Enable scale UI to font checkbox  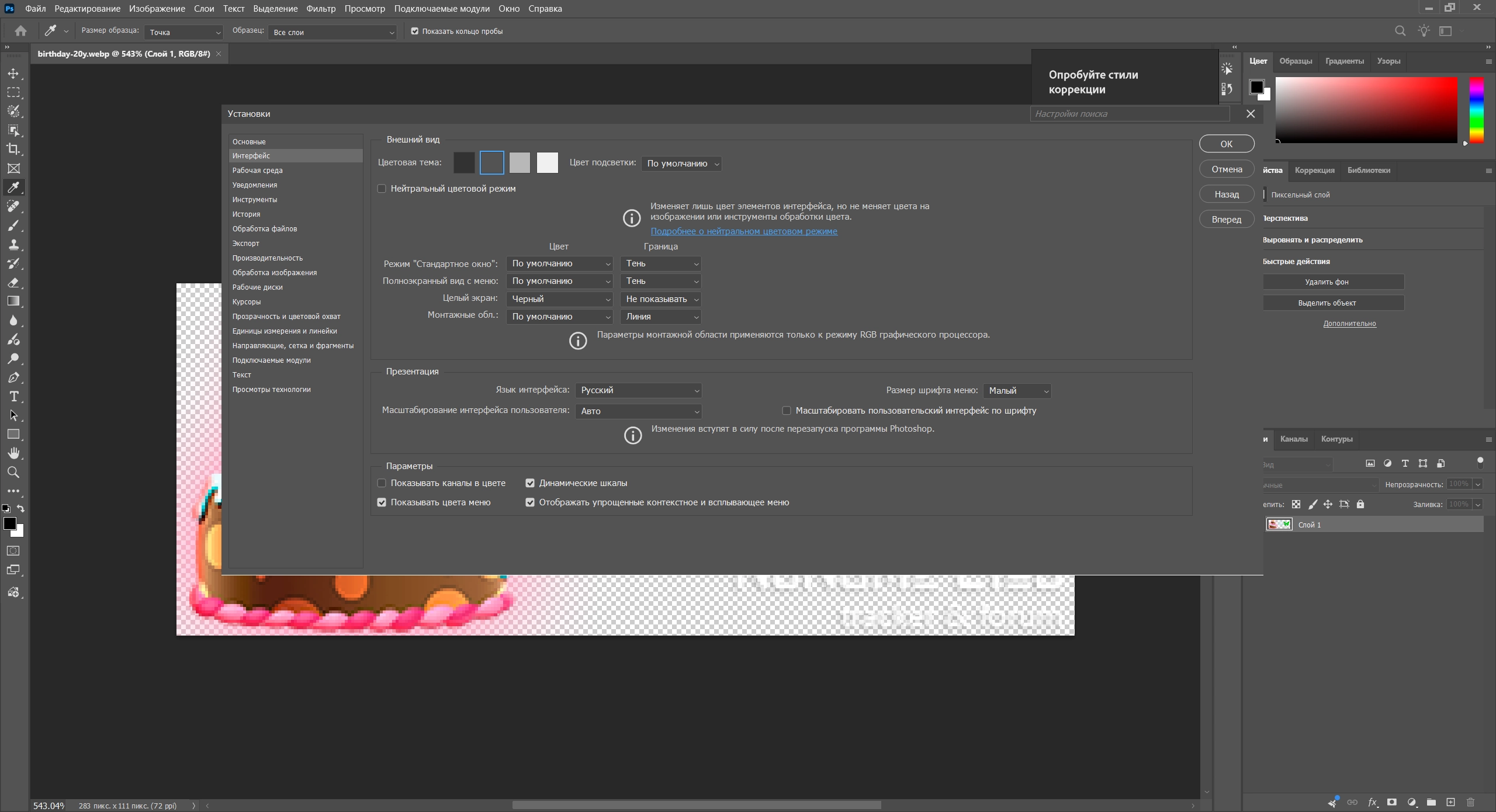pos(787,411)
